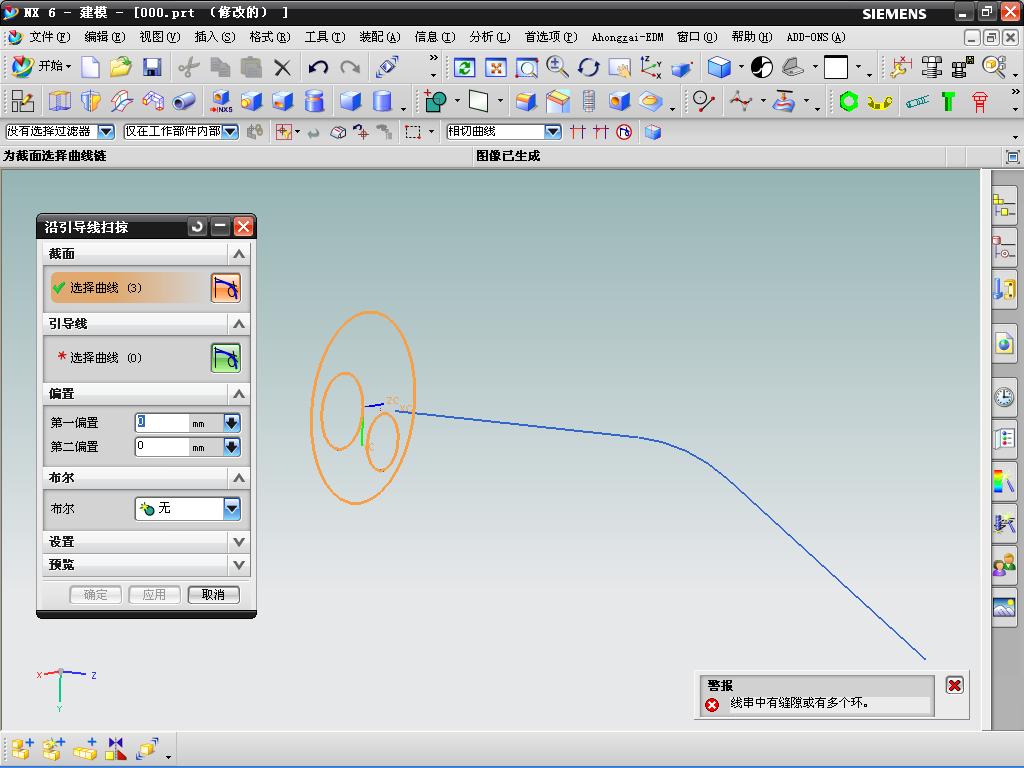
Task: Reset the sweep dialog
Action: coord(197,227)
